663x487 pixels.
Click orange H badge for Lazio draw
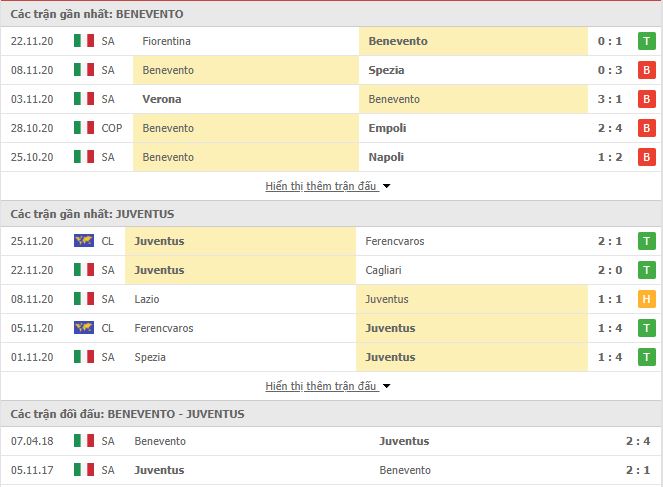[x=647, y=299]
